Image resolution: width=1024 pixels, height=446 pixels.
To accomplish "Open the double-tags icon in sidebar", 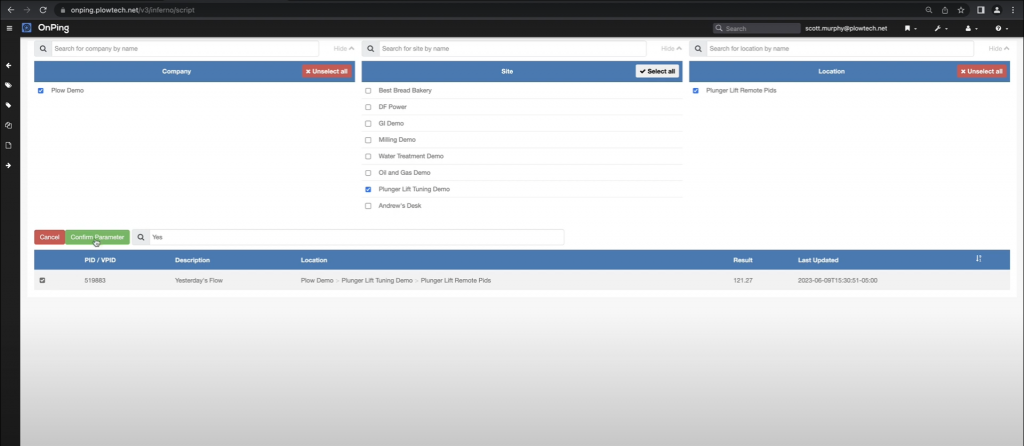I will (x=8, y=85).
